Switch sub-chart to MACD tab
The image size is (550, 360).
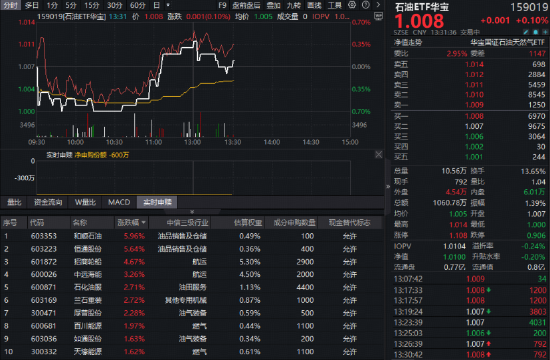click(119, 202)
